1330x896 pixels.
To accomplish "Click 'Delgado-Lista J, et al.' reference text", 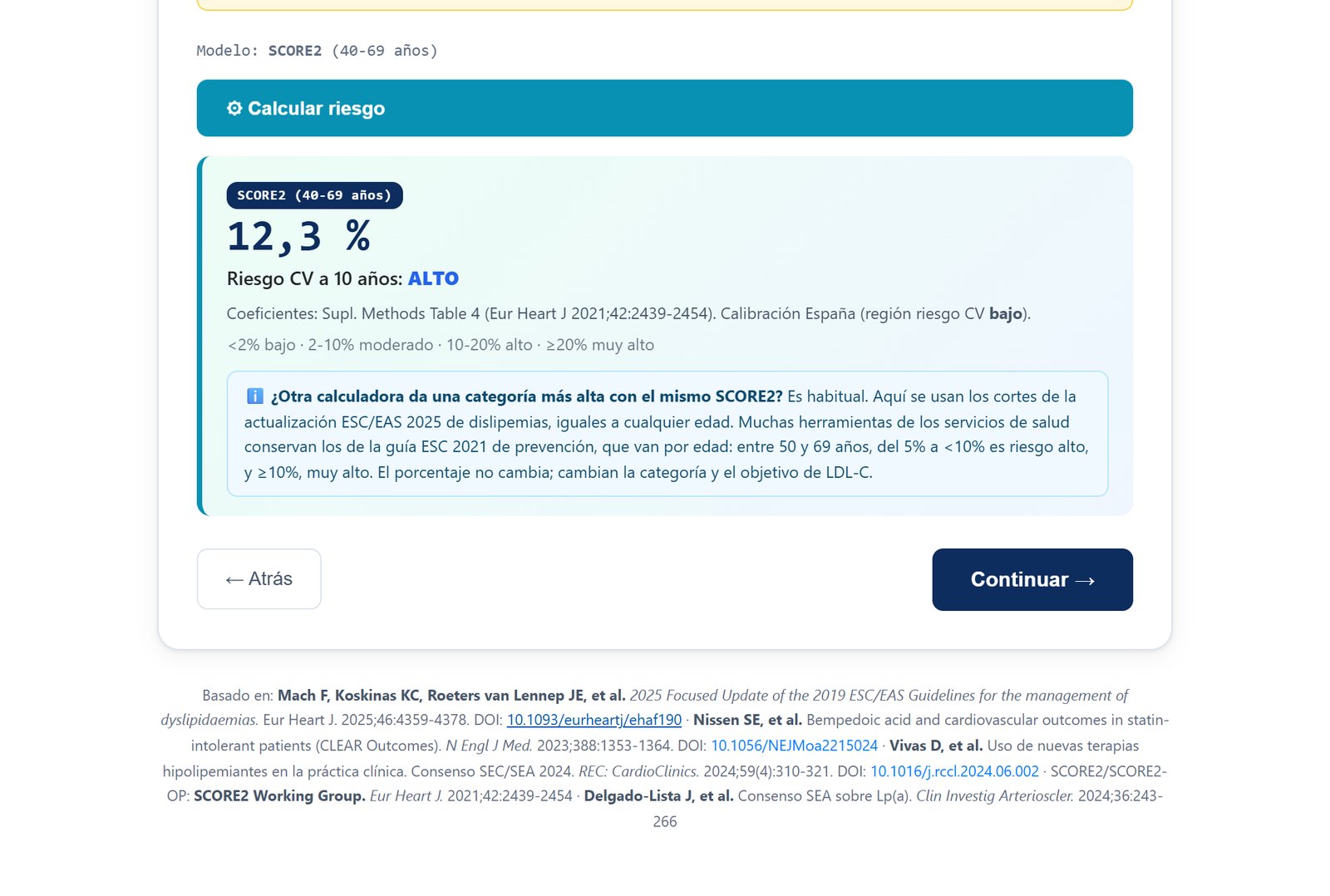I will pos(658,795).
